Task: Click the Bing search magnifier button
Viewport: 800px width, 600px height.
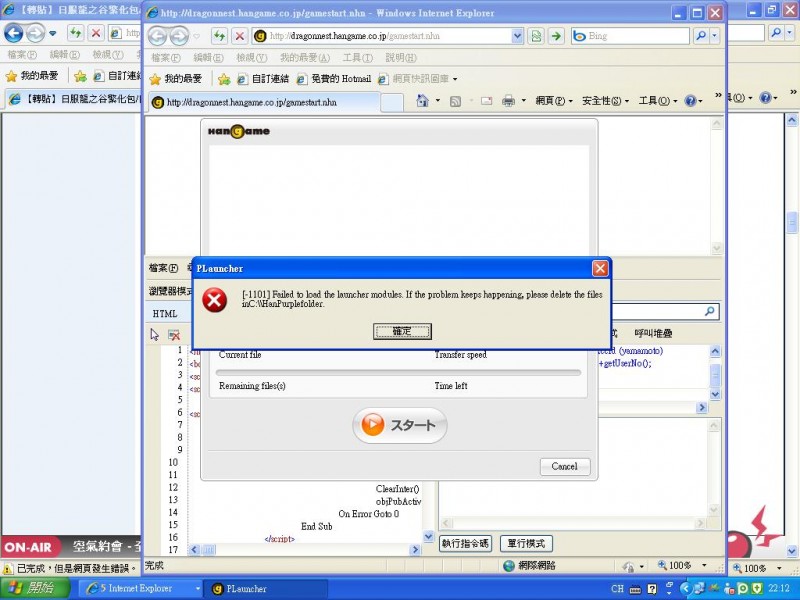Action: pos(701,36)
